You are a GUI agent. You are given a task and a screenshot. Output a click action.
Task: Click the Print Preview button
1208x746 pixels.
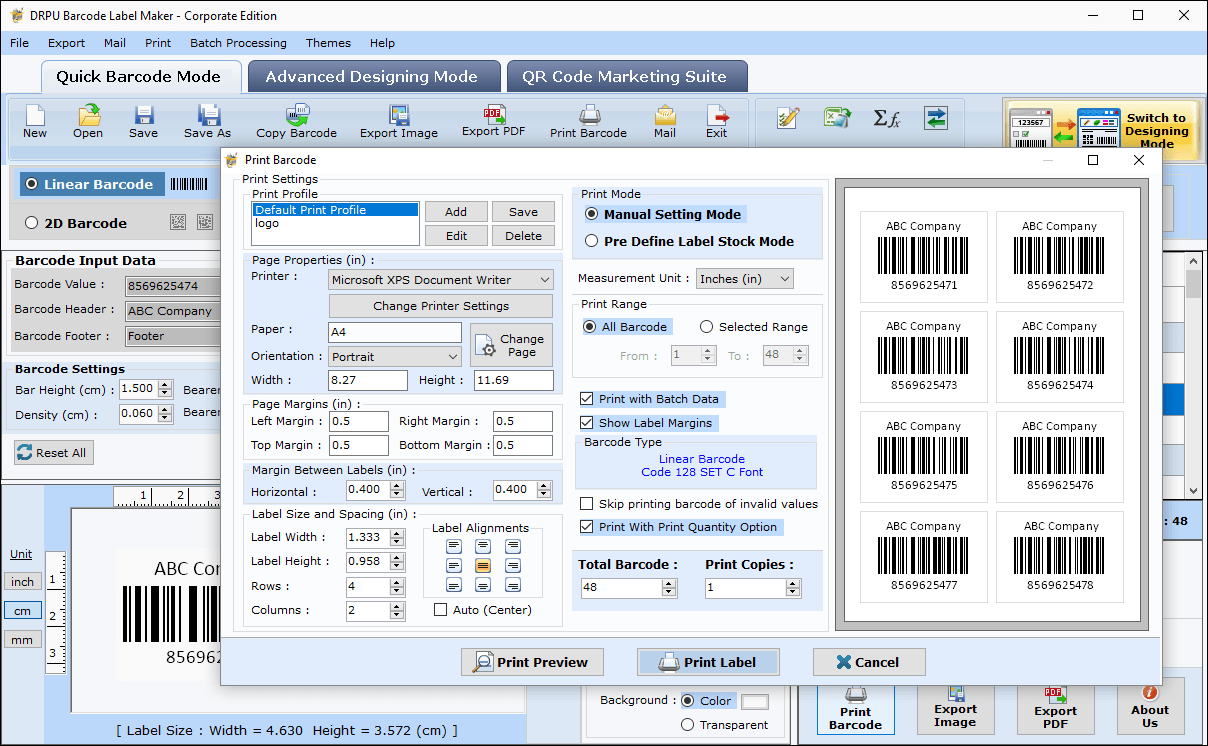(x=532, y=662)
